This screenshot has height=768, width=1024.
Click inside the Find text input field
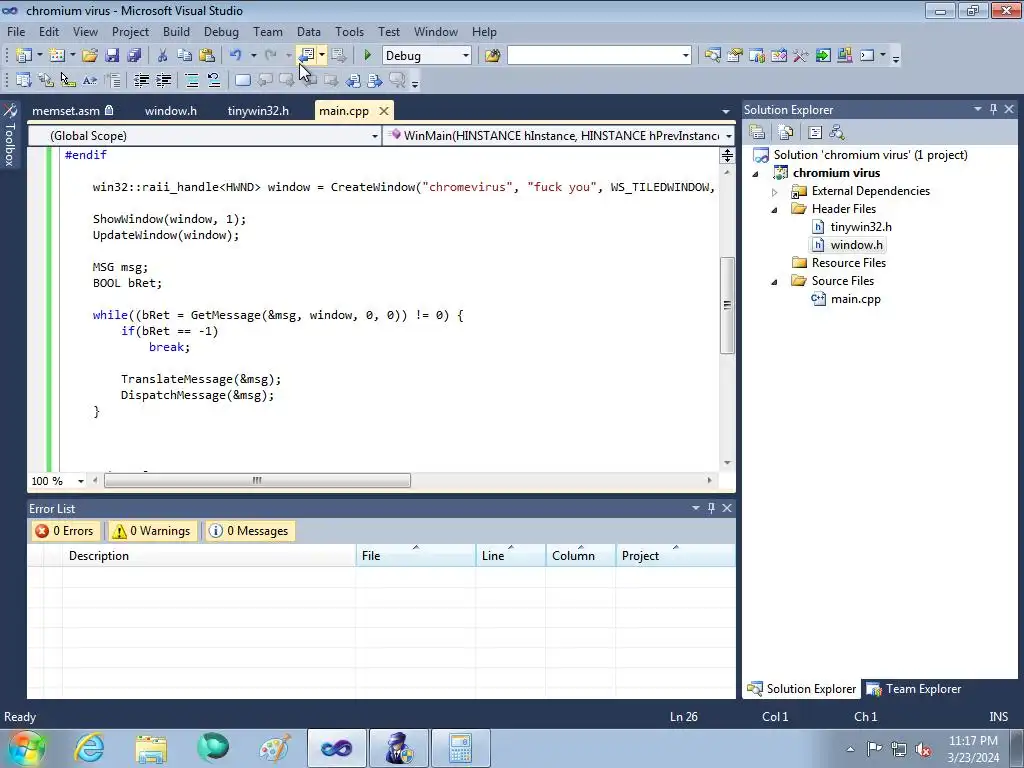pyautogui.click(x=594, y=56)
